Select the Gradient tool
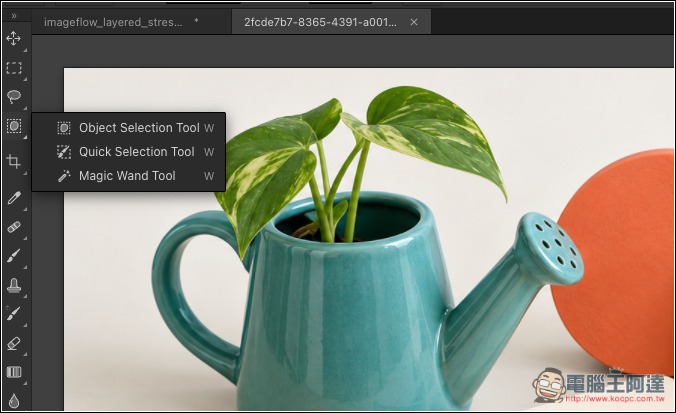This screenshot has width=676, height=413. [13, 372]
